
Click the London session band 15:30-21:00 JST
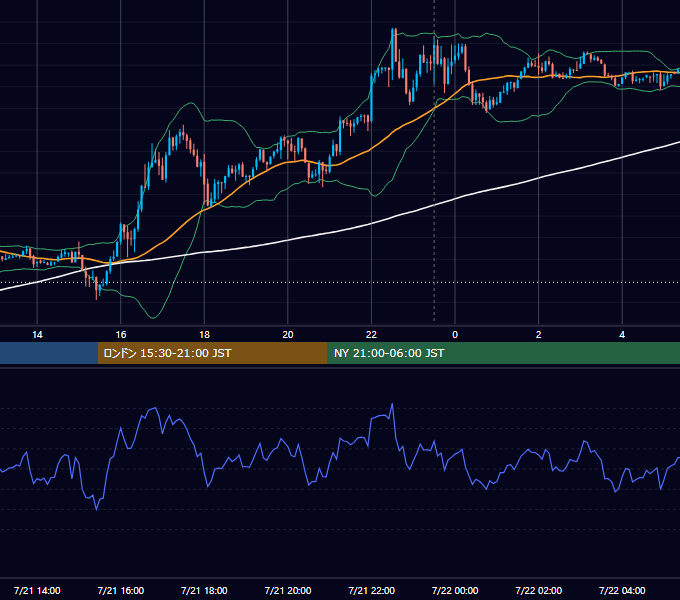[212, 353]
